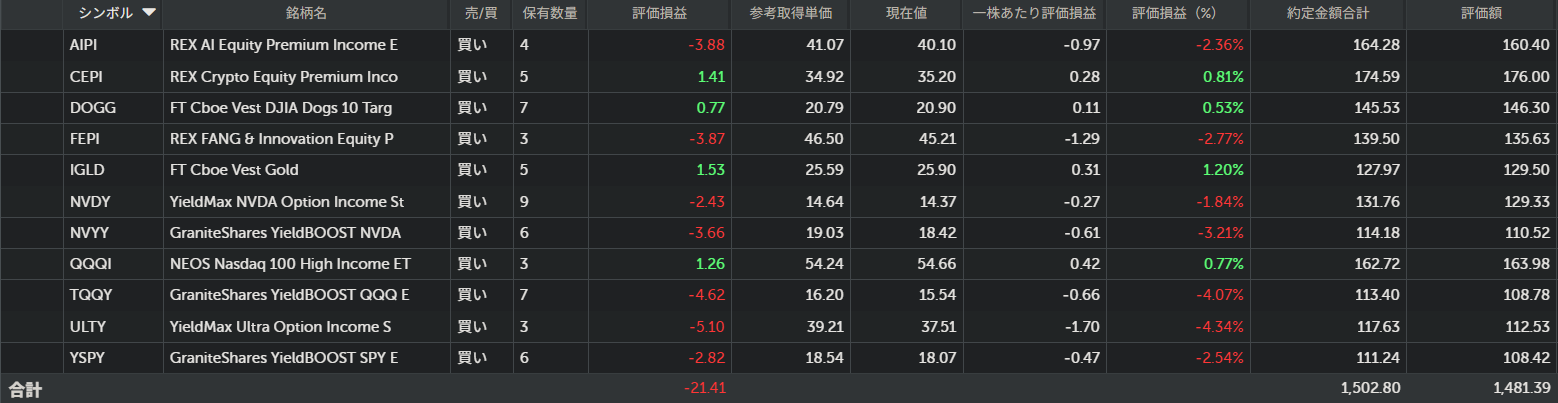The image size is (1558, 403).
Task: Select the DOGG ticker symbol
Action: [89, 108]
